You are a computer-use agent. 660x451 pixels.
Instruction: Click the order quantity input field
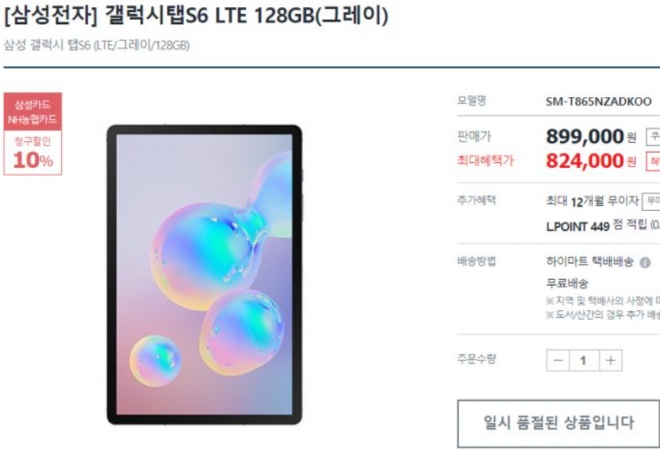tap(584, 360)
